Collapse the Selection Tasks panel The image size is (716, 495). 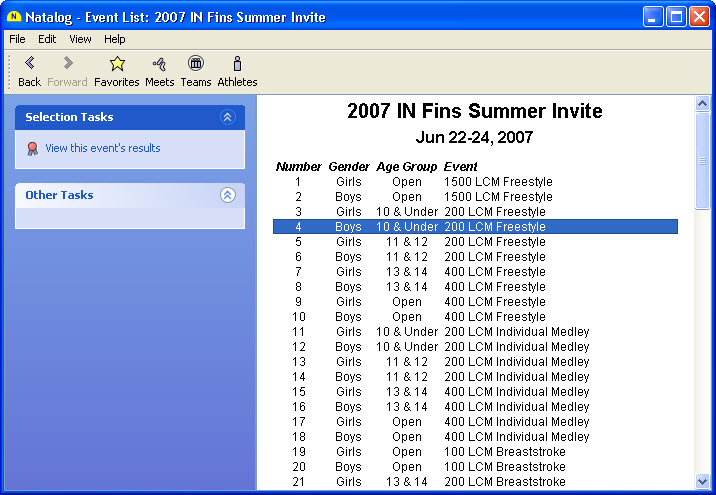227,117
